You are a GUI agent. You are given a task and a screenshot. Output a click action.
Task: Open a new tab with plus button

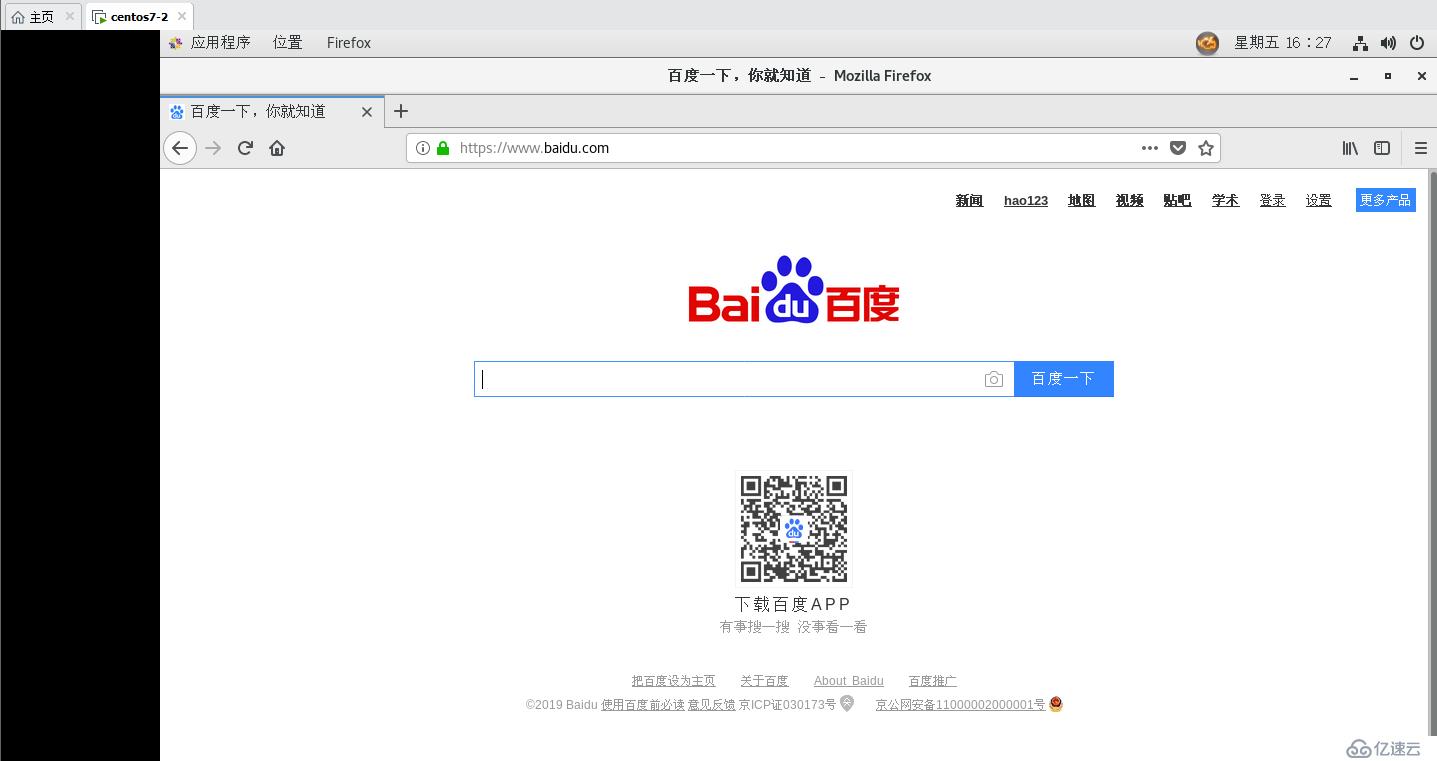point(401,111)
